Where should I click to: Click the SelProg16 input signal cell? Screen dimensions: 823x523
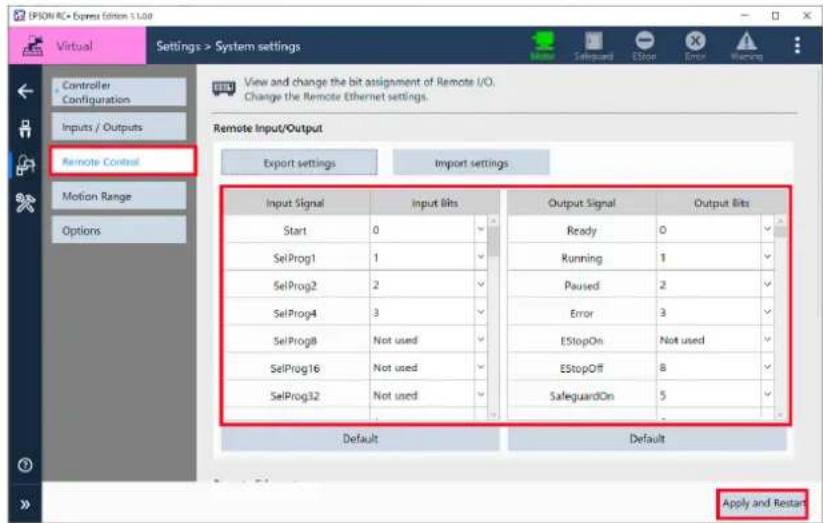pos(295,368)
